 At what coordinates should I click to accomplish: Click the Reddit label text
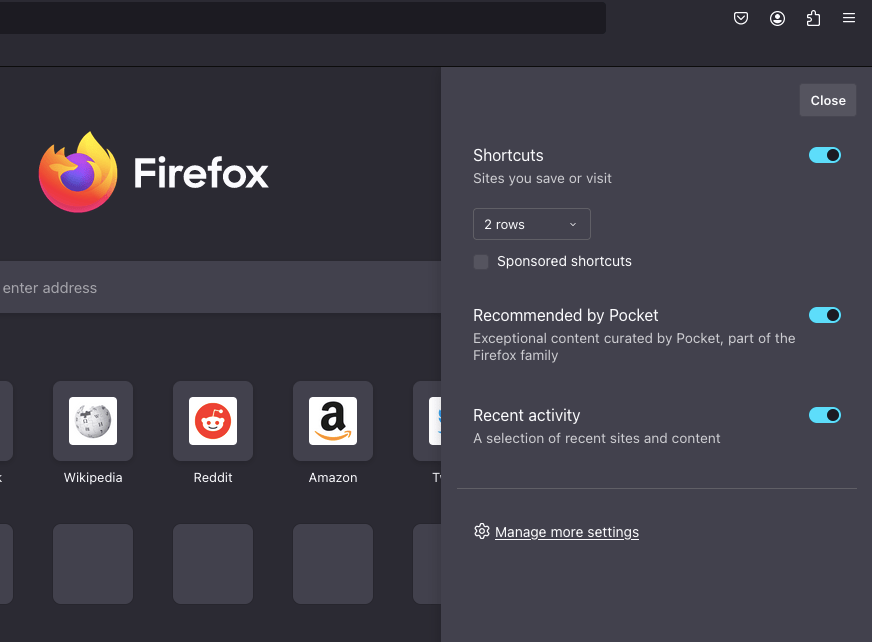[x=213, y=477]
